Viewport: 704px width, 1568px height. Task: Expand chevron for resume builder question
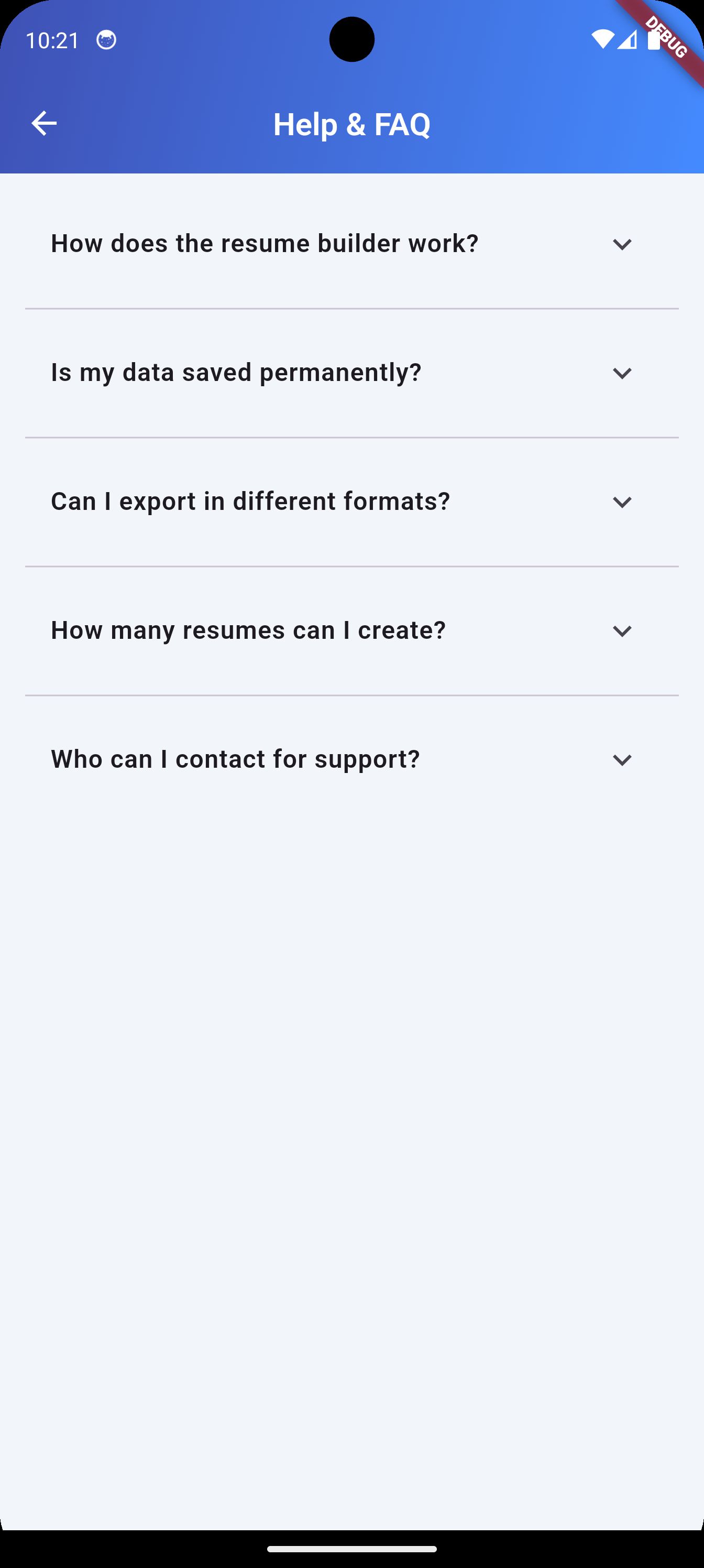[622, 244]
